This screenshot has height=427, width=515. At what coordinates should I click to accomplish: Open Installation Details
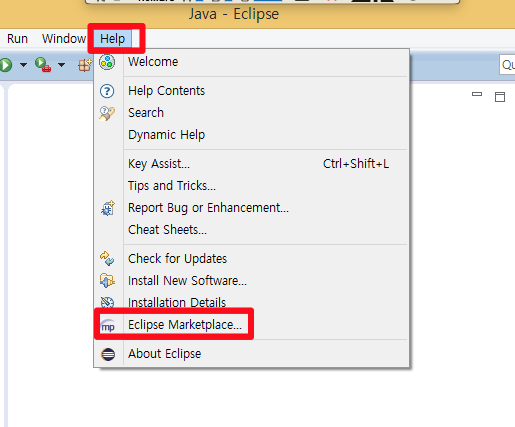tap(251, 303)
